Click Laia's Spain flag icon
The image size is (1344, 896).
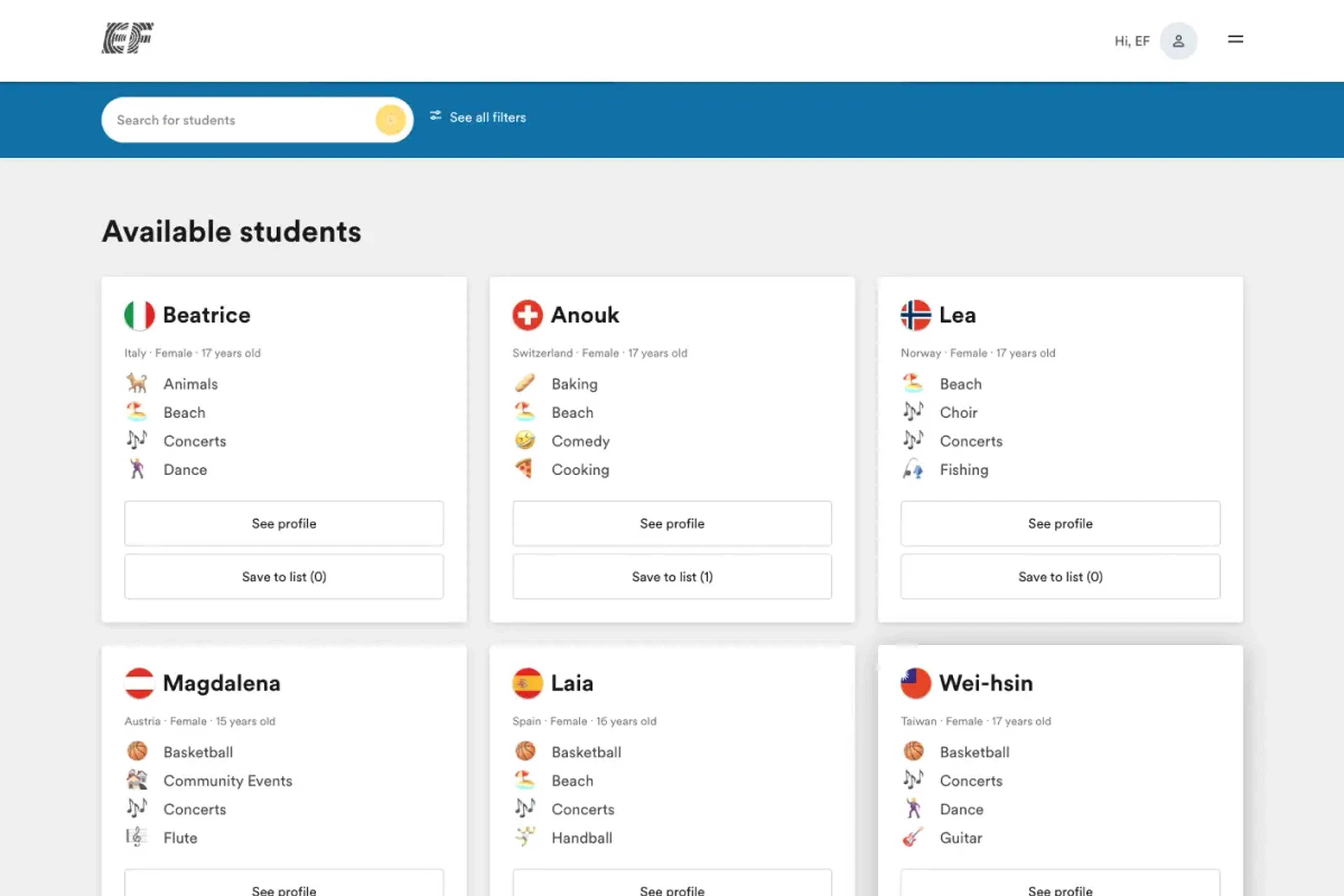coord(527,683)
